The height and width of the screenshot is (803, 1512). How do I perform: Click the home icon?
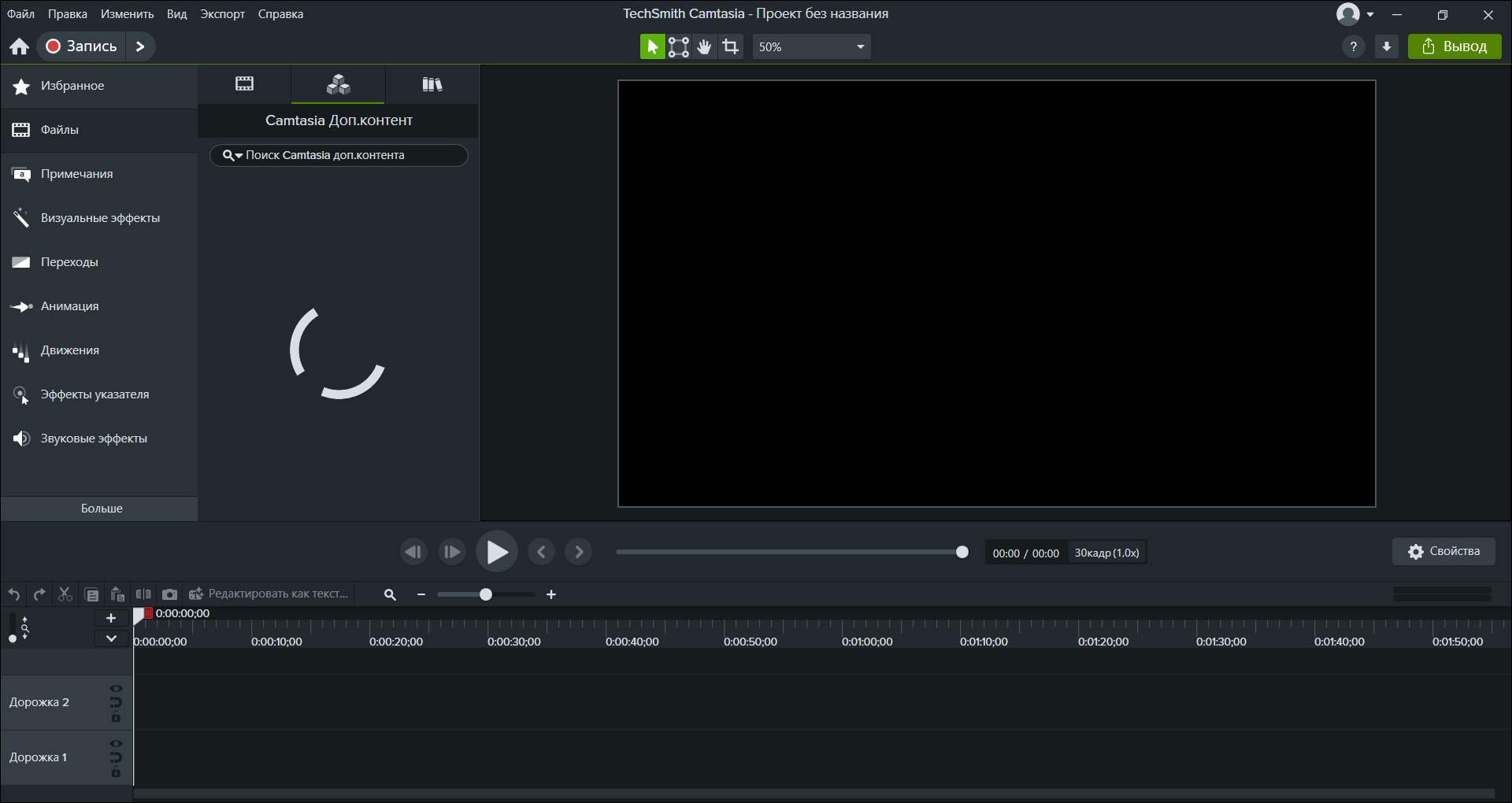tap(20, 47)
